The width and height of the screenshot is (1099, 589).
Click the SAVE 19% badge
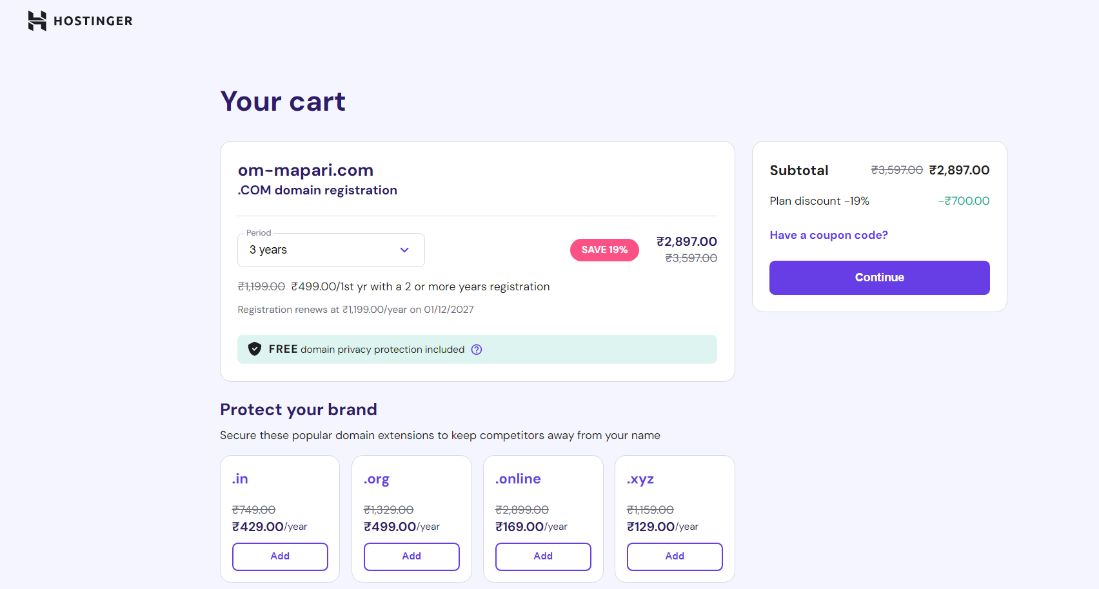click(604, 249)
